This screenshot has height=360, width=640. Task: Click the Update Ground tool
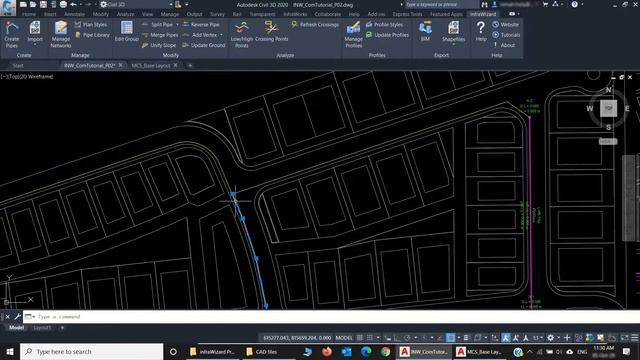[x=204, y=45]
